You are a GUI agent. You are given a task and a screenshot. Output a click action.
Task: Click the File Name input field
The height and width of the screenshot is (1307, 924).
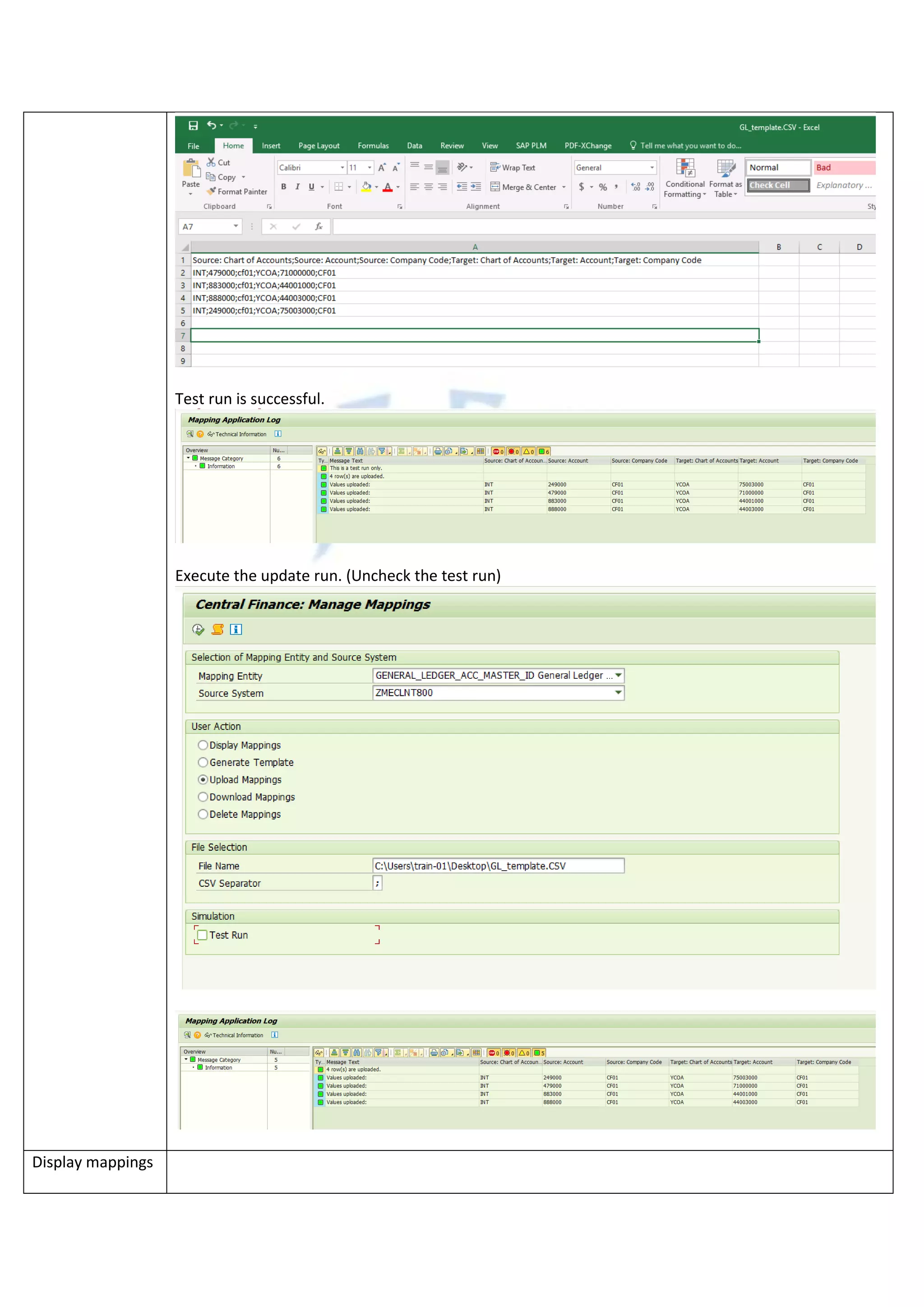(499, 865)
